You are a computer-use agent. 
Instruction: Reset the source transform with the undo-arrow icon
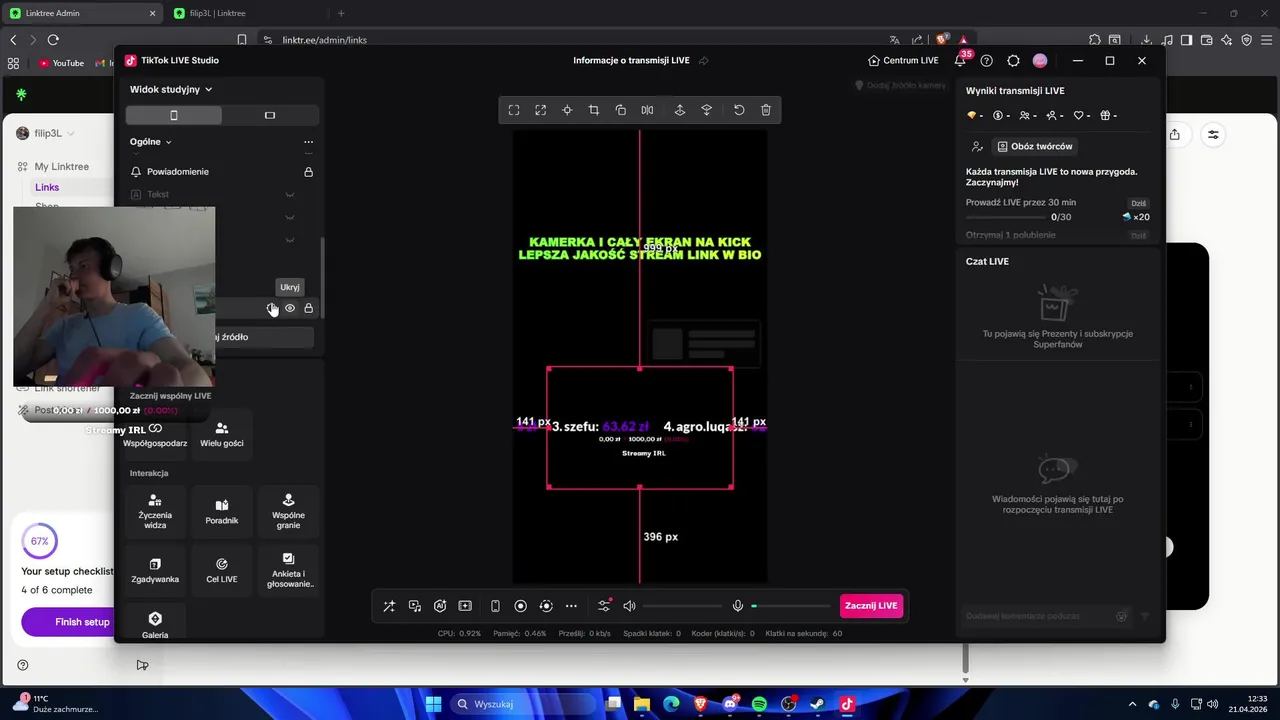pyautogui.click(x=739, y=110)
